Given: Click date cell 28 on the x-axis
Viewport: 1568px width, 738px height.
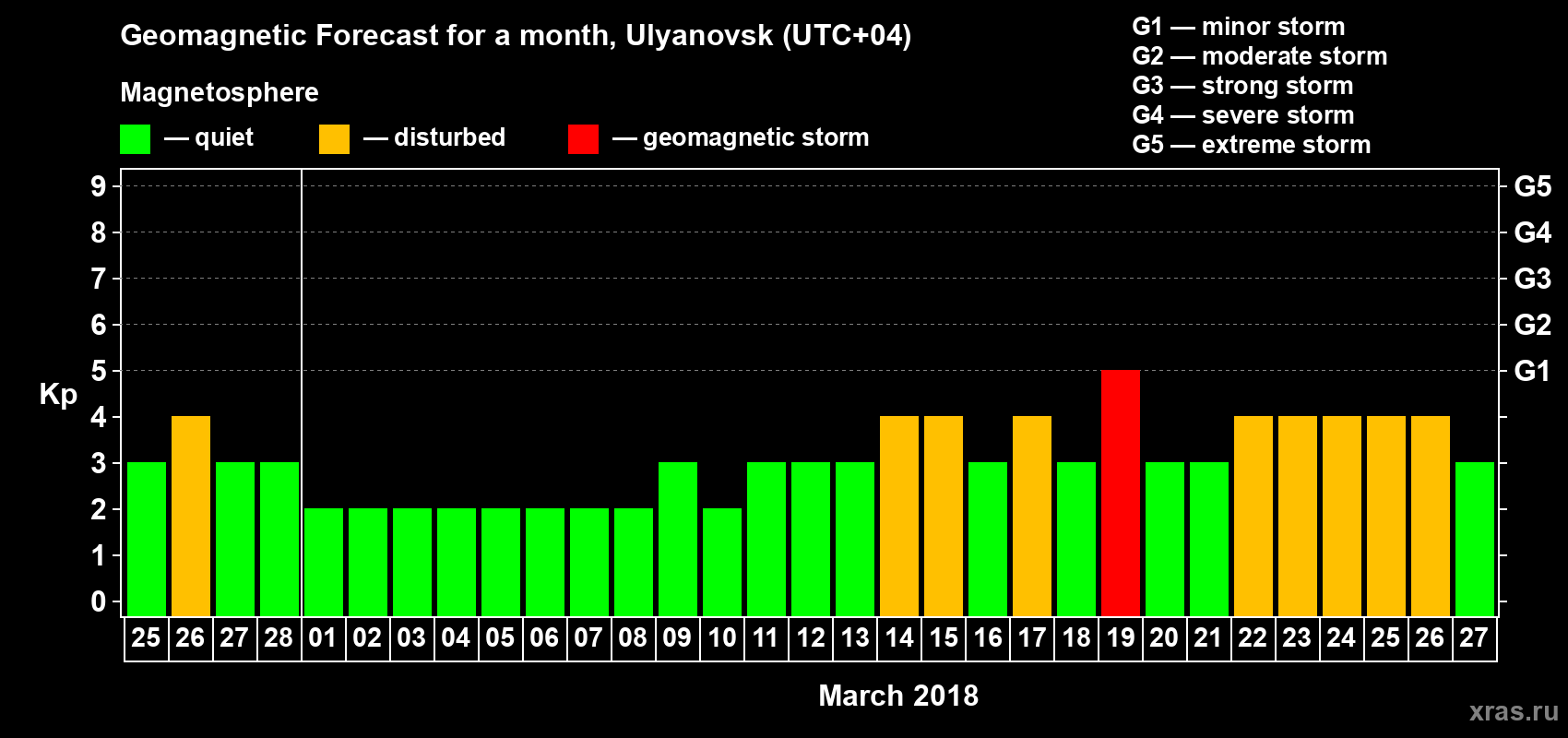Looking at the screenshot, I should click(x=279, y=638).
